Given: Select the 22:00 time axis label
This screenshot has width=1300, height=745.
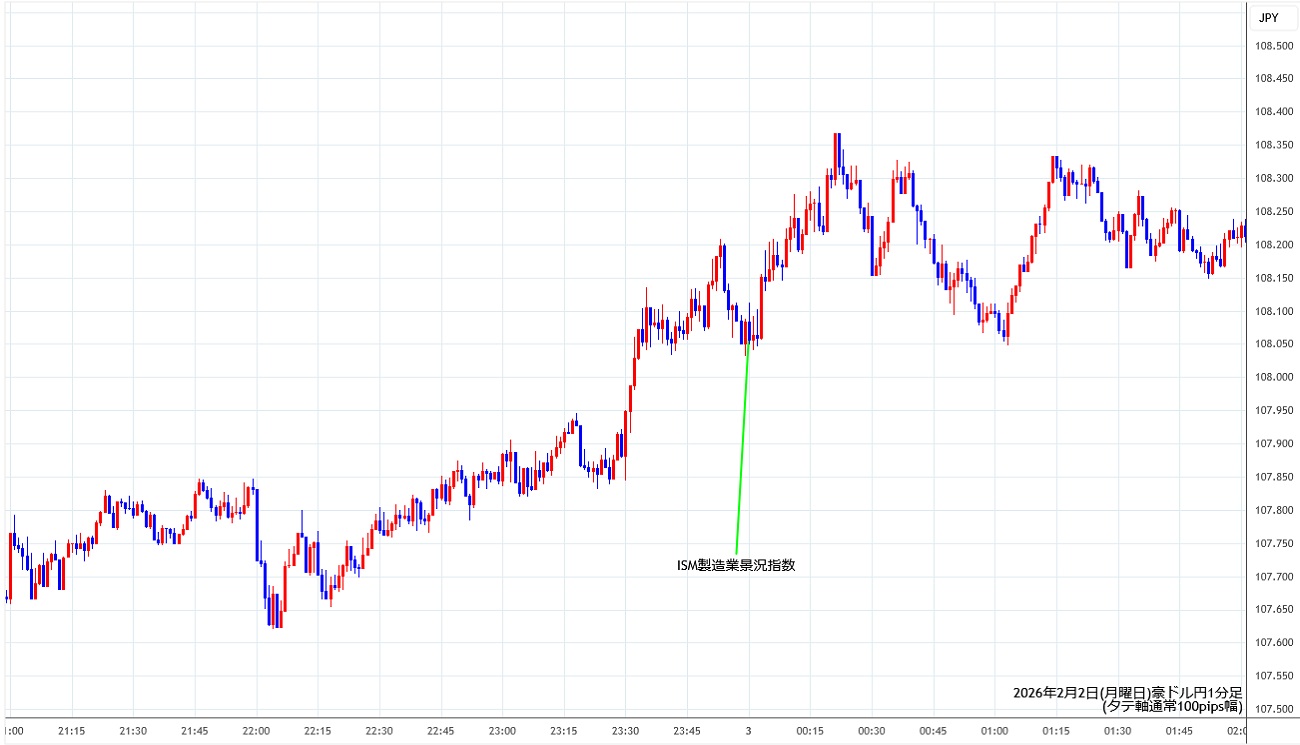Looking at the screenshot, I should pyautogui.click(x=257, y=731).
